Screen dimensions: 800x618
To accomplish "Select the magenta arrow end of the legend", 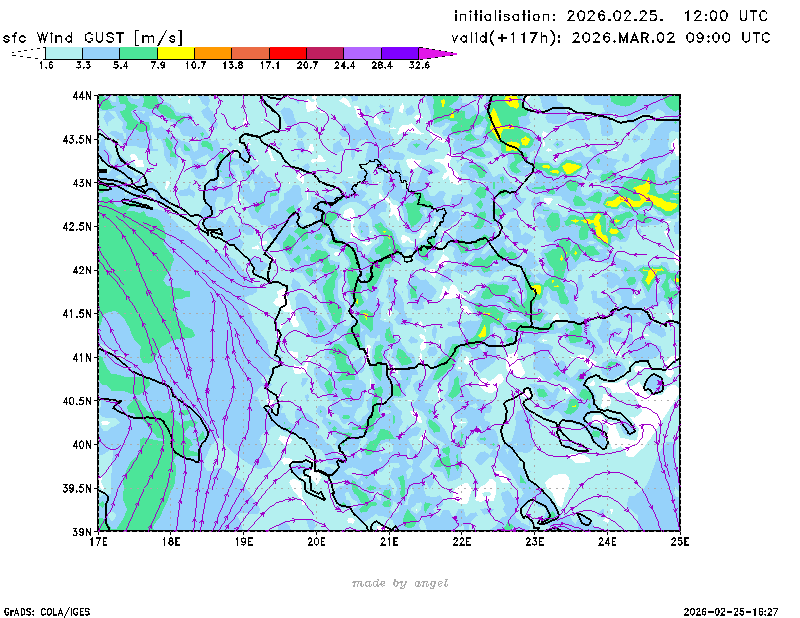I will (x=437, y=52).
